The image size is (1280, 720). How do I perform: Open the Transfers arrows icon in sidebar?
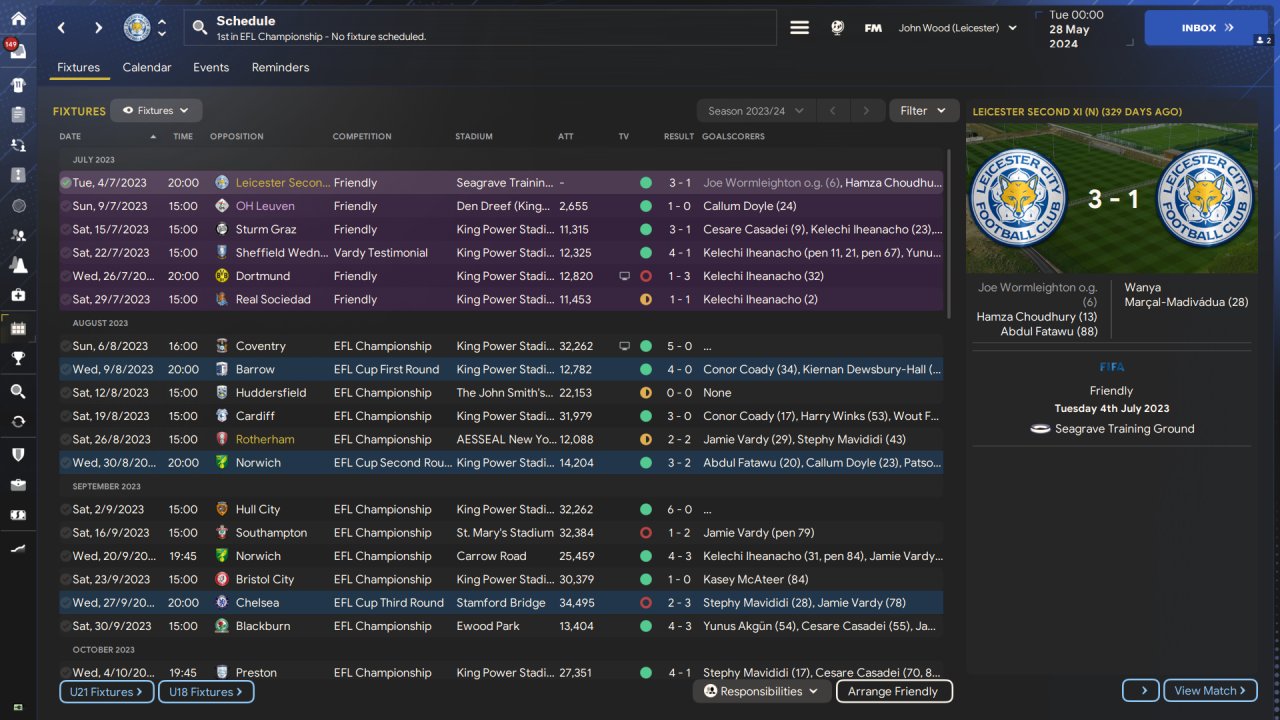coord(18,421)
